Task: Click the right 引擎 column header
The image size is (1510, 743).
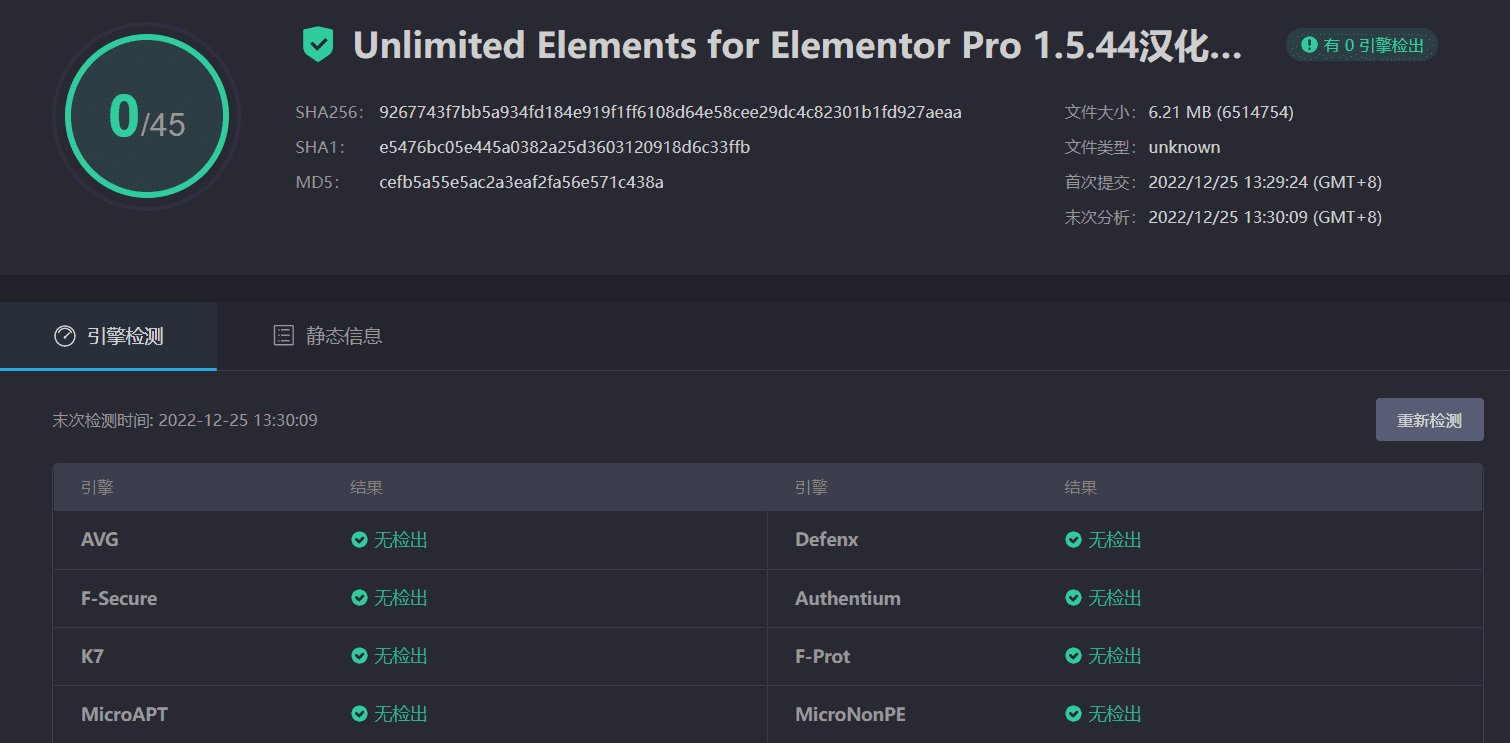Action: click(811, 488)
